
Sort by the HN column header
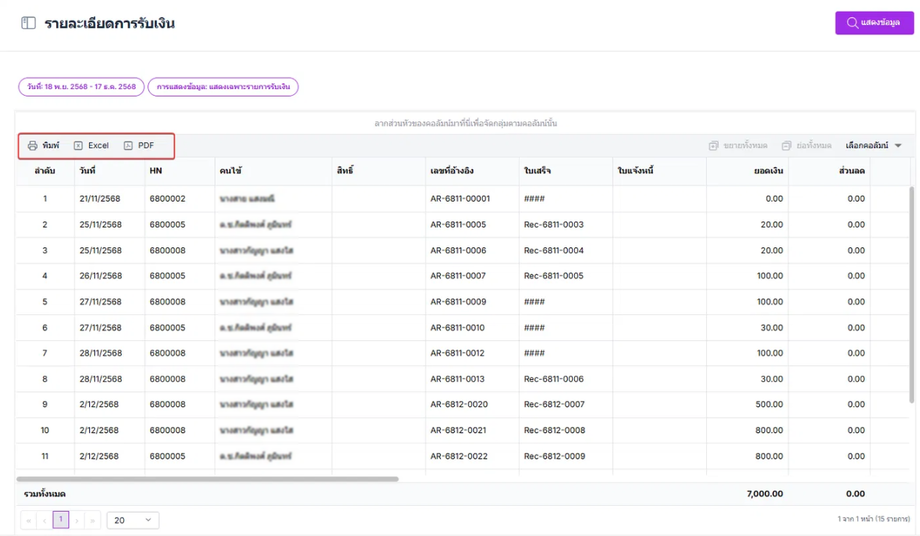155,171
